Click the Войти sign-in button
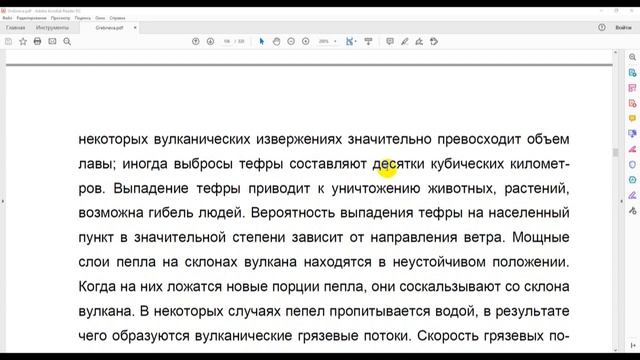This screenshot has height=360, width=640. (623, 27)
